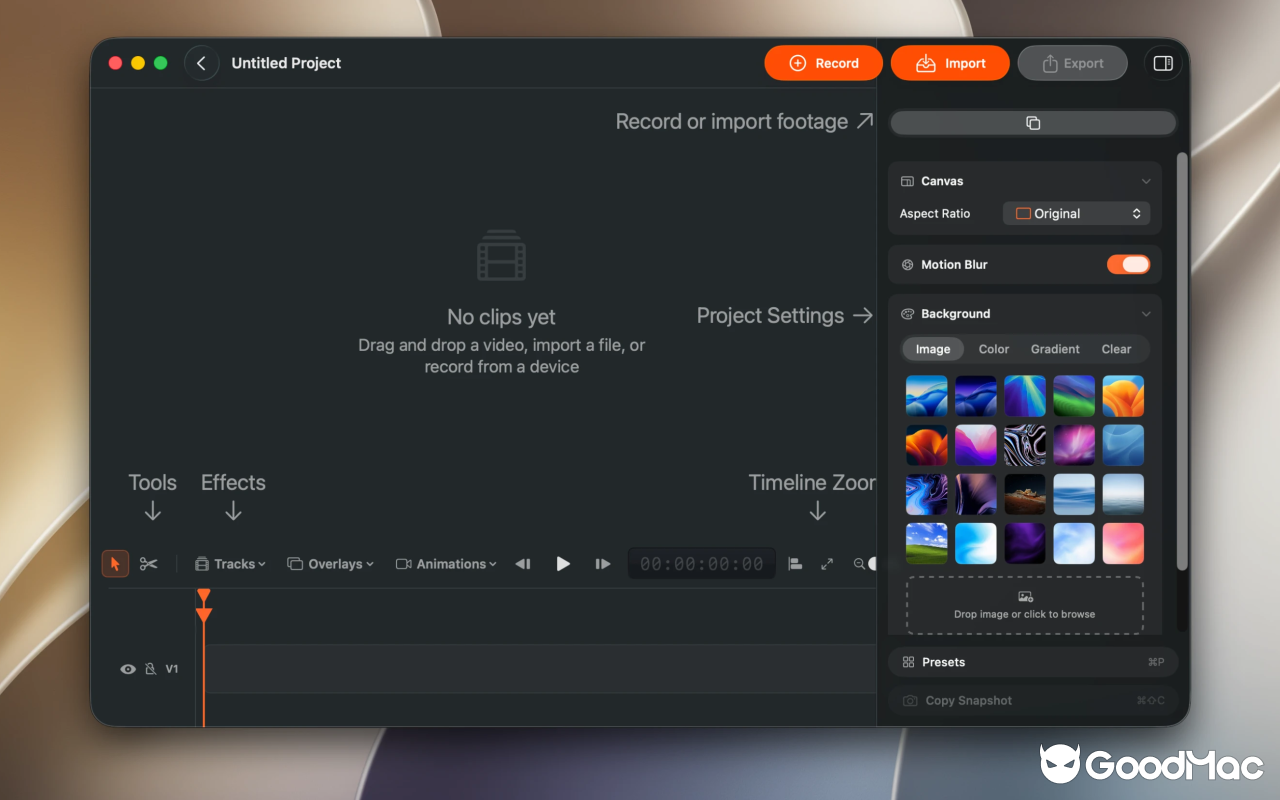Click the duplicate icon bar above Canvas
Viewport: 1280px width, 800px height.
[1033, 123]
